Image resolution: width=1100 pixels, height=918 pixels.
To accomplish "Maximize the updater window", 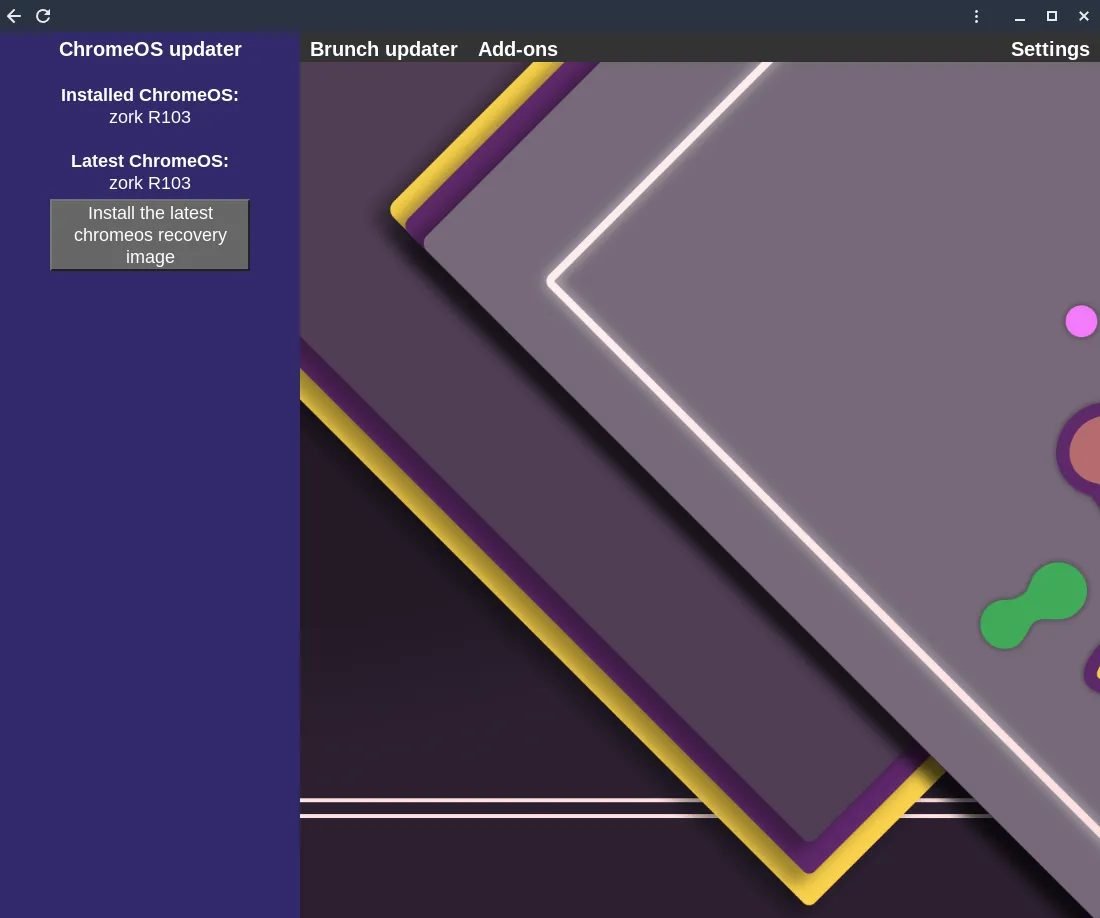I will pyautogui.click(x=1051, y=16).
